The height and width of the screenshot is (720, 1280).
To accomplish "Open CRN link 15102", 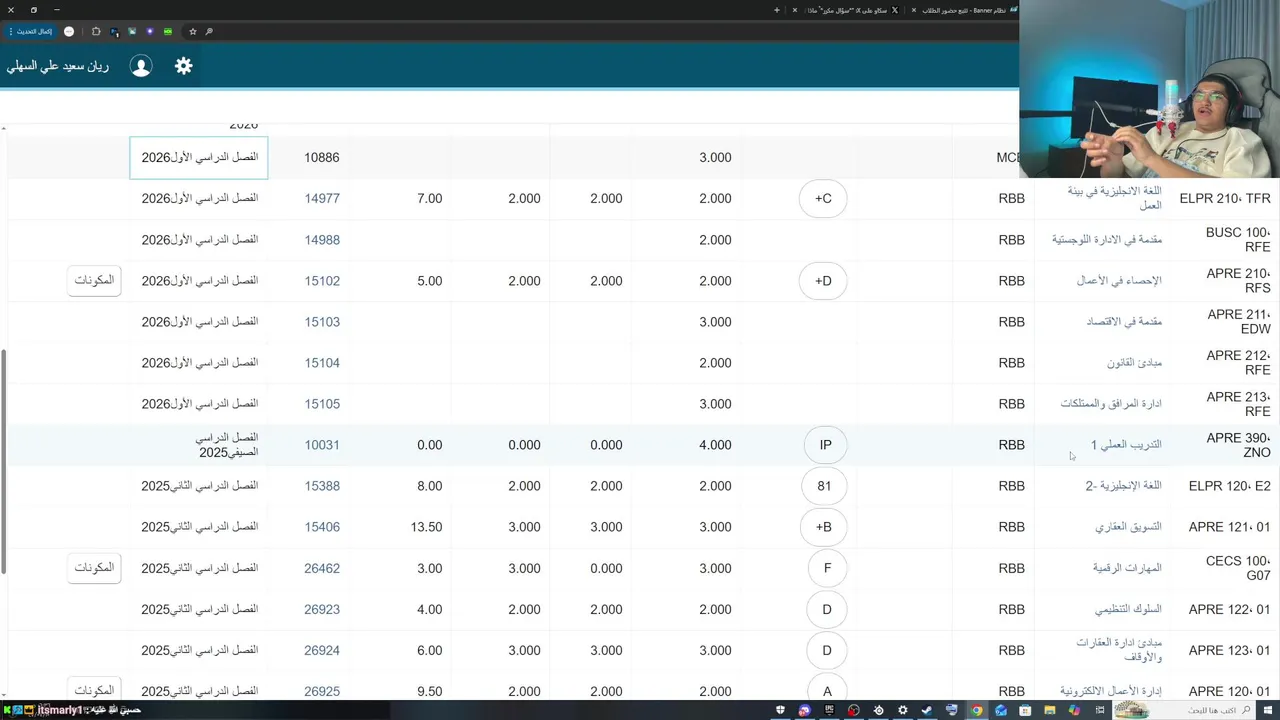I will point(322,281).
